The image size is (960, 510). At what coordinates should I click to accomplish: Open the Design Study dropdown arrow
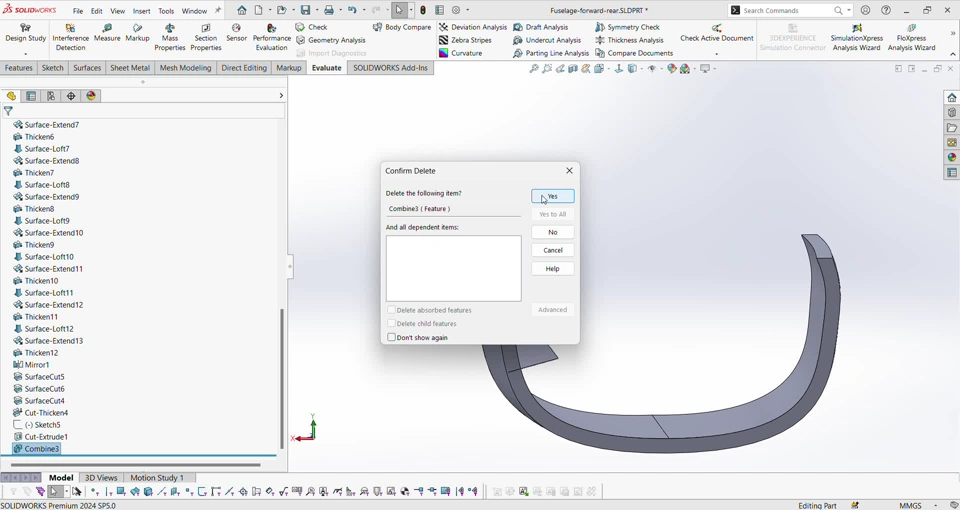pyautogui.click(x=25, y=54)
